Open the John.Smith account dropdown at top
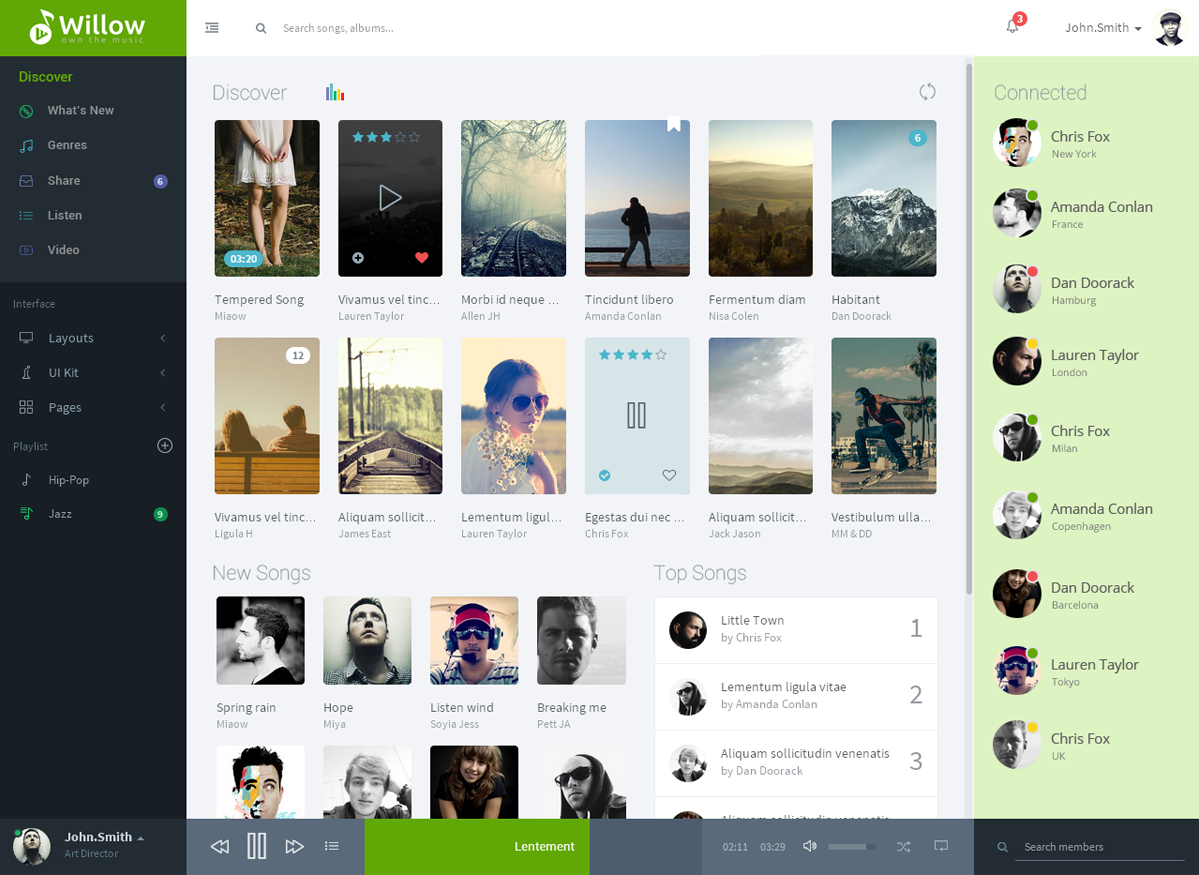Screen dimensions: 1199x875 click(x=1103, y=28)
